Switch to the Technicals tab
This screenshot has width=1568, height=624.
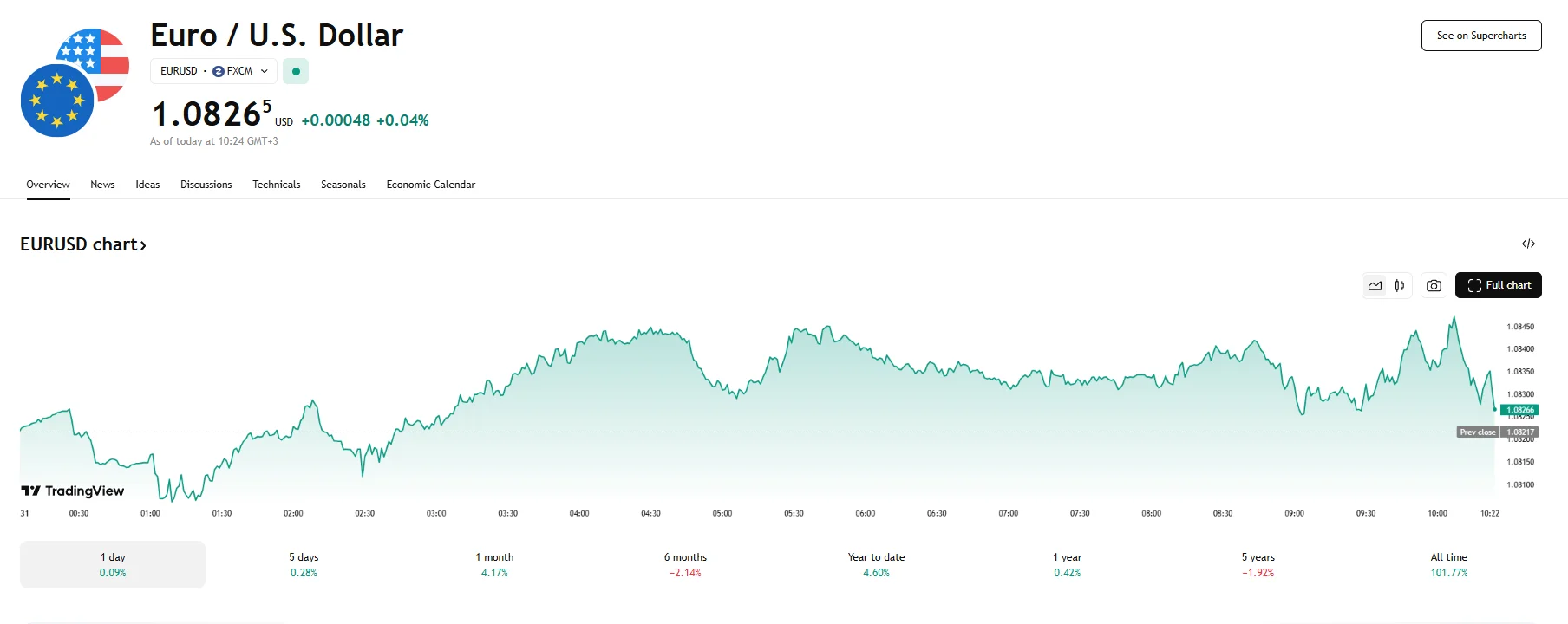pyautogui.click(x=276, y=185)
